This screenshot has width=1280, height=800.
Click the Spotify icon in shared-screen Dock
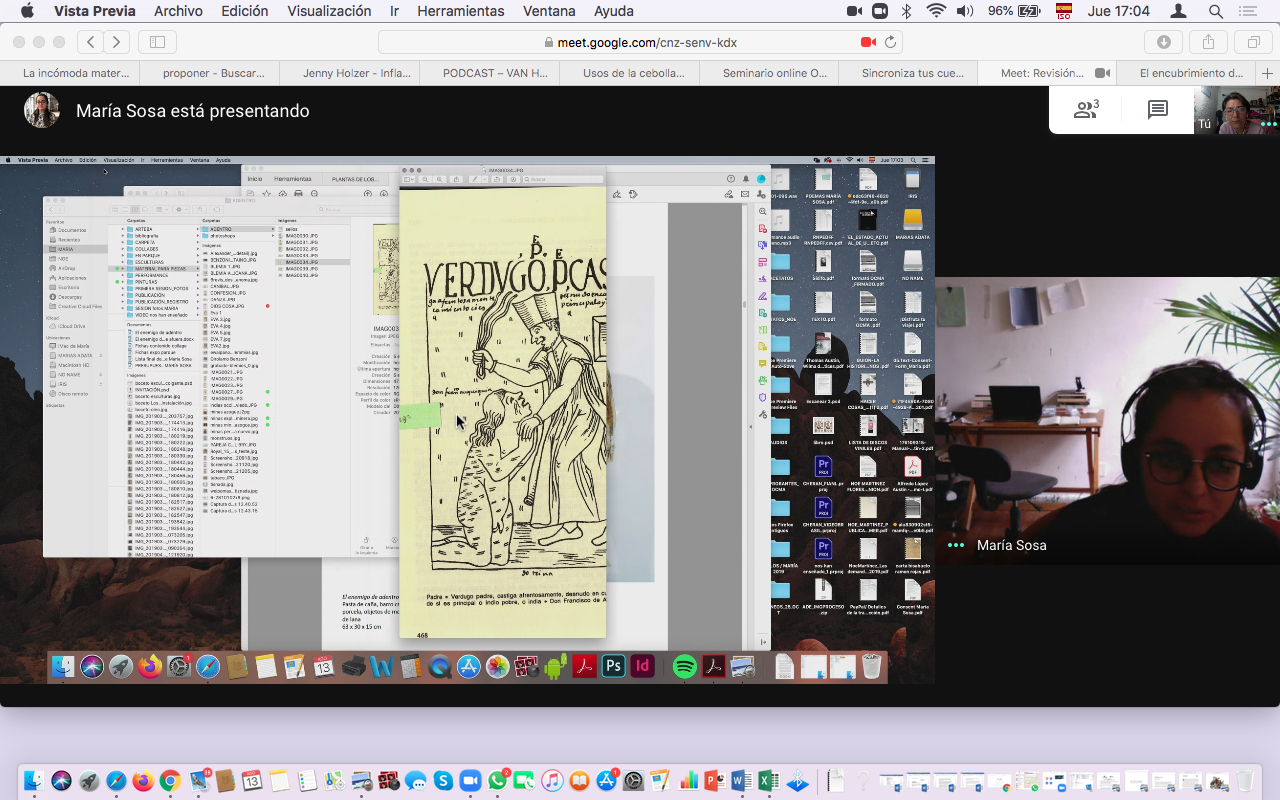684,666
